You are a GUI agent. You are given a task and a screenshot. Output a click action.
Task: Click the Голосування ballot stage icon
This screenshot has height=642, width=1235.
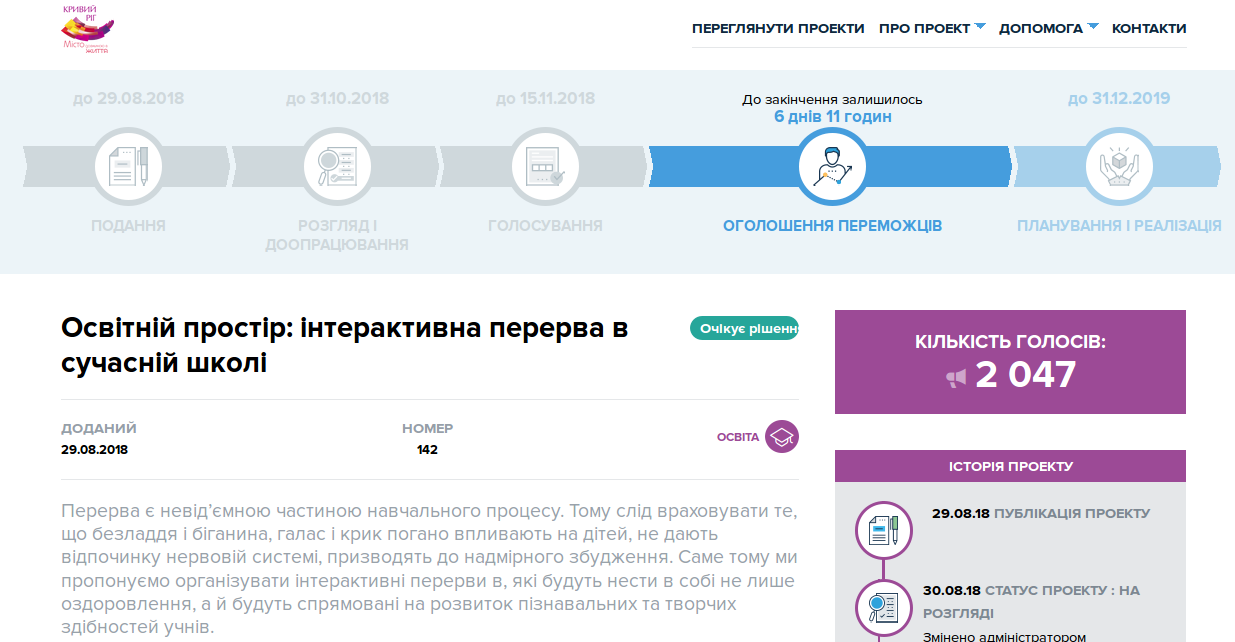point(545,166)
